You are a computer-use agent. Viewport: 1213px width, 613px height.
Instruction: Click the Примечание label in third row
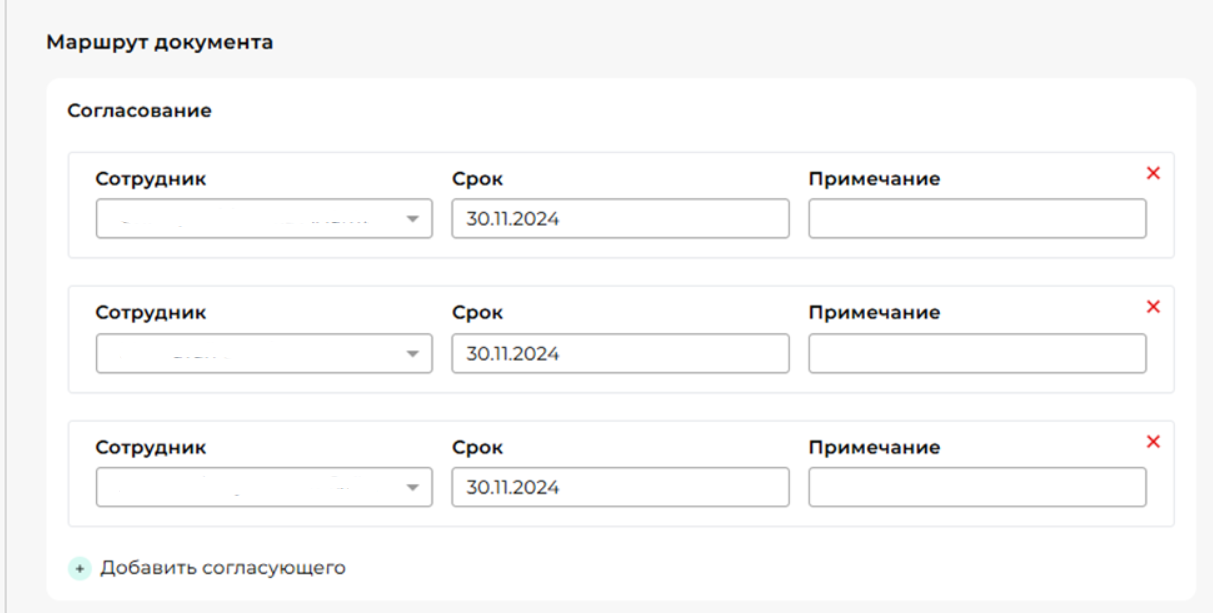(873, 447)
